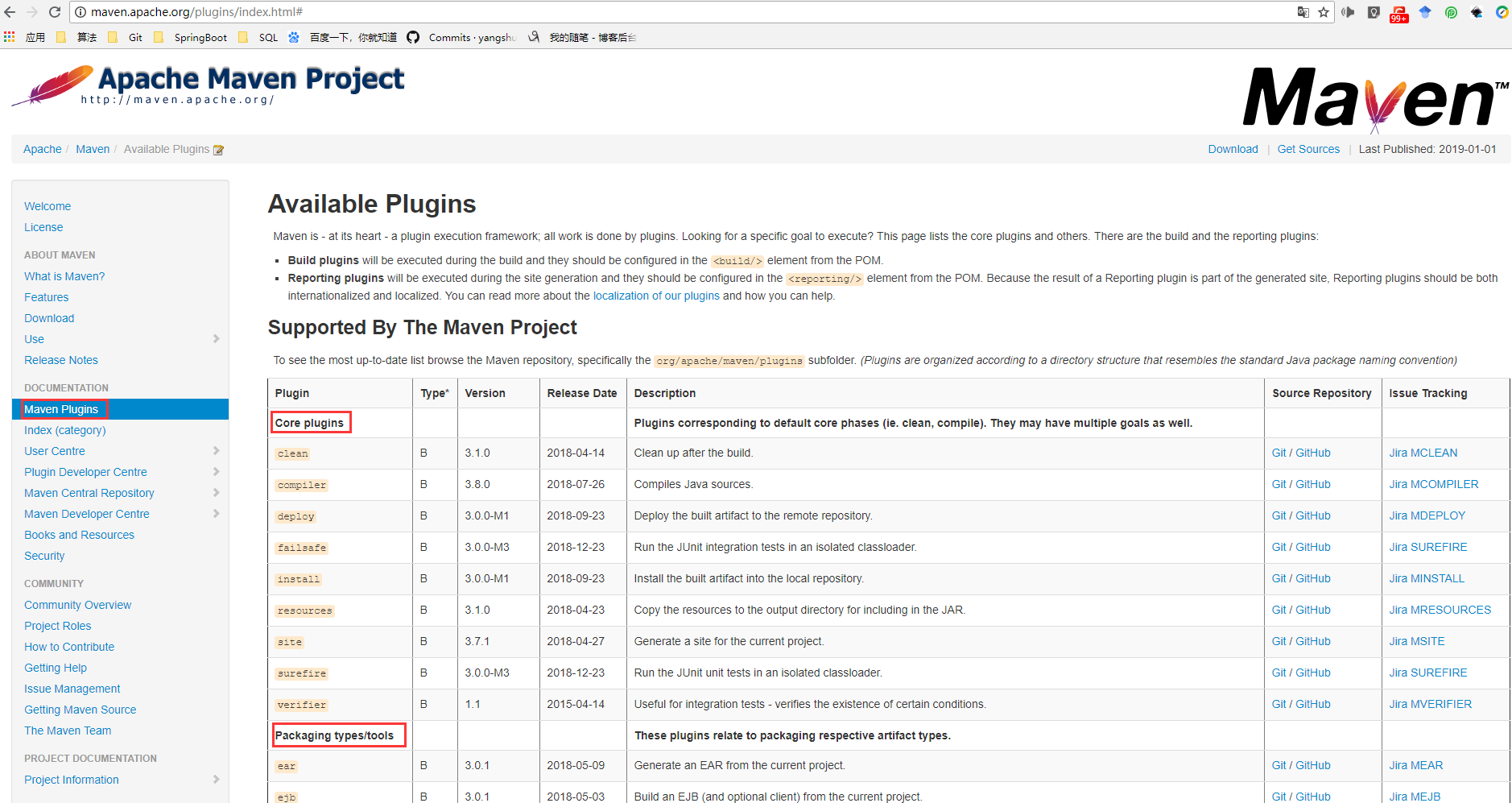The image size is (1512, 803).
Task: Expand the User Centre sidebar chevron
Action: click(216, 451)
